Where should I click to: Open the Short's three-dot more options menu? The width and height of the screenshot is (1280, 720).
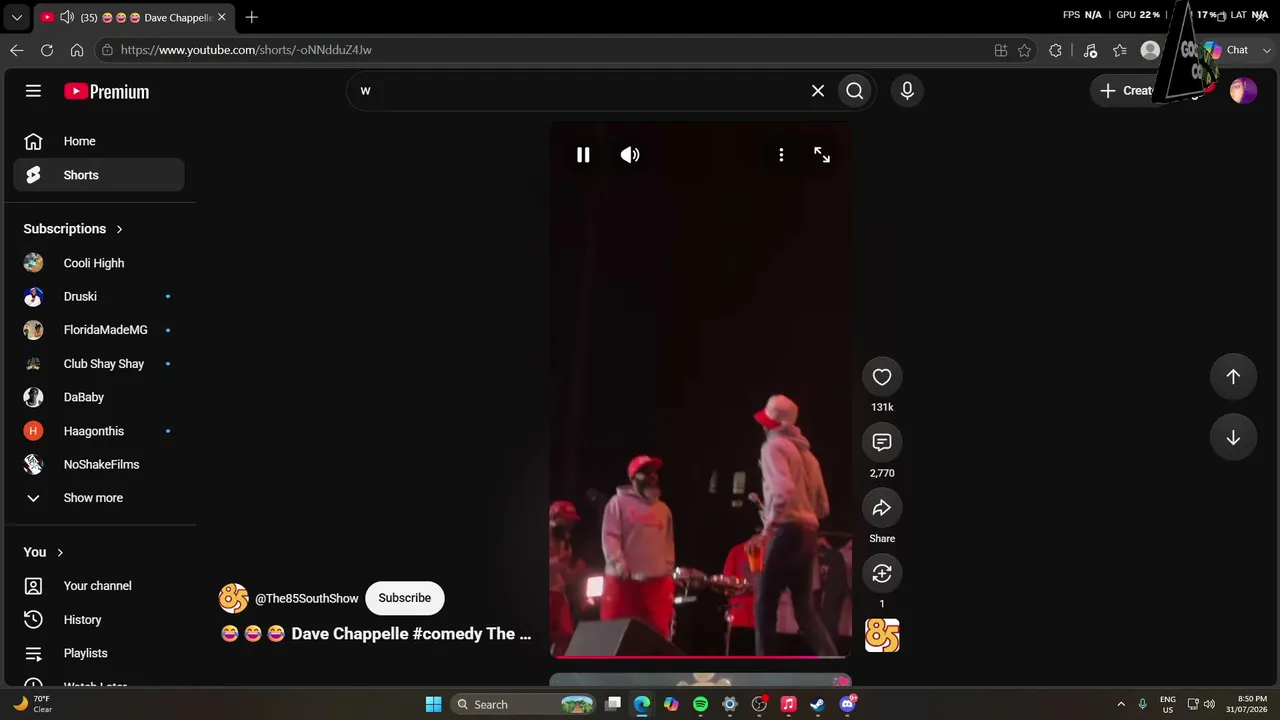(x=781, y=155)
